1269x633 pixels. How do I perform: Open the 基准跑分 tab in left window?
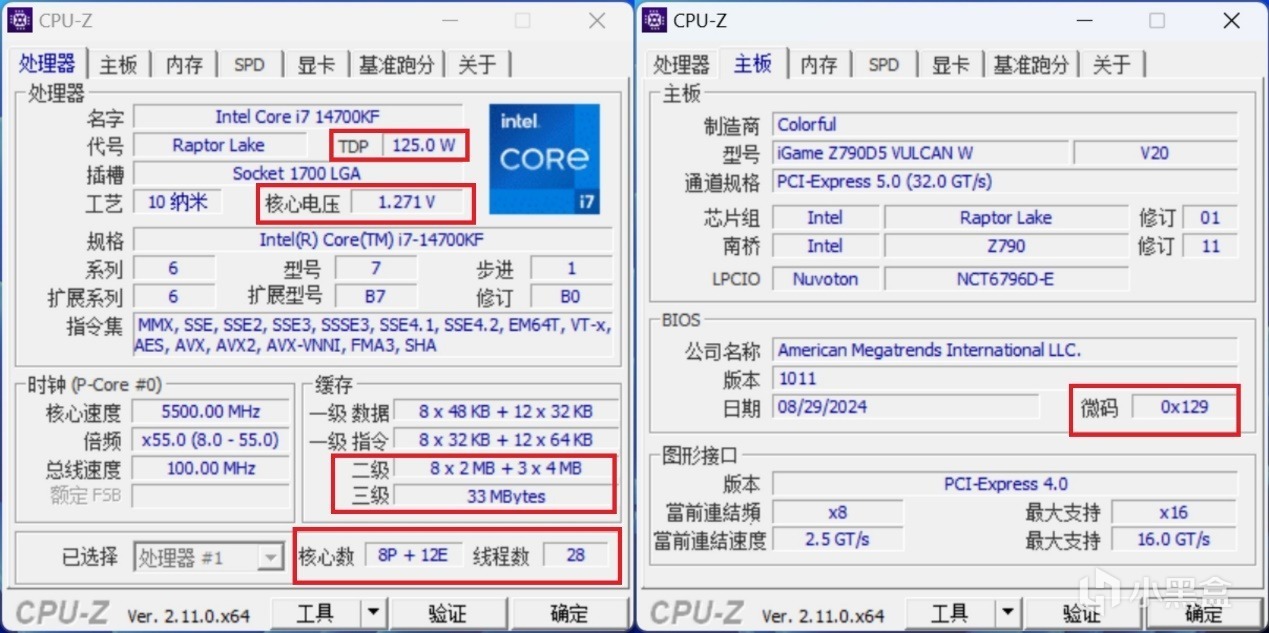[x=397, y=65]
